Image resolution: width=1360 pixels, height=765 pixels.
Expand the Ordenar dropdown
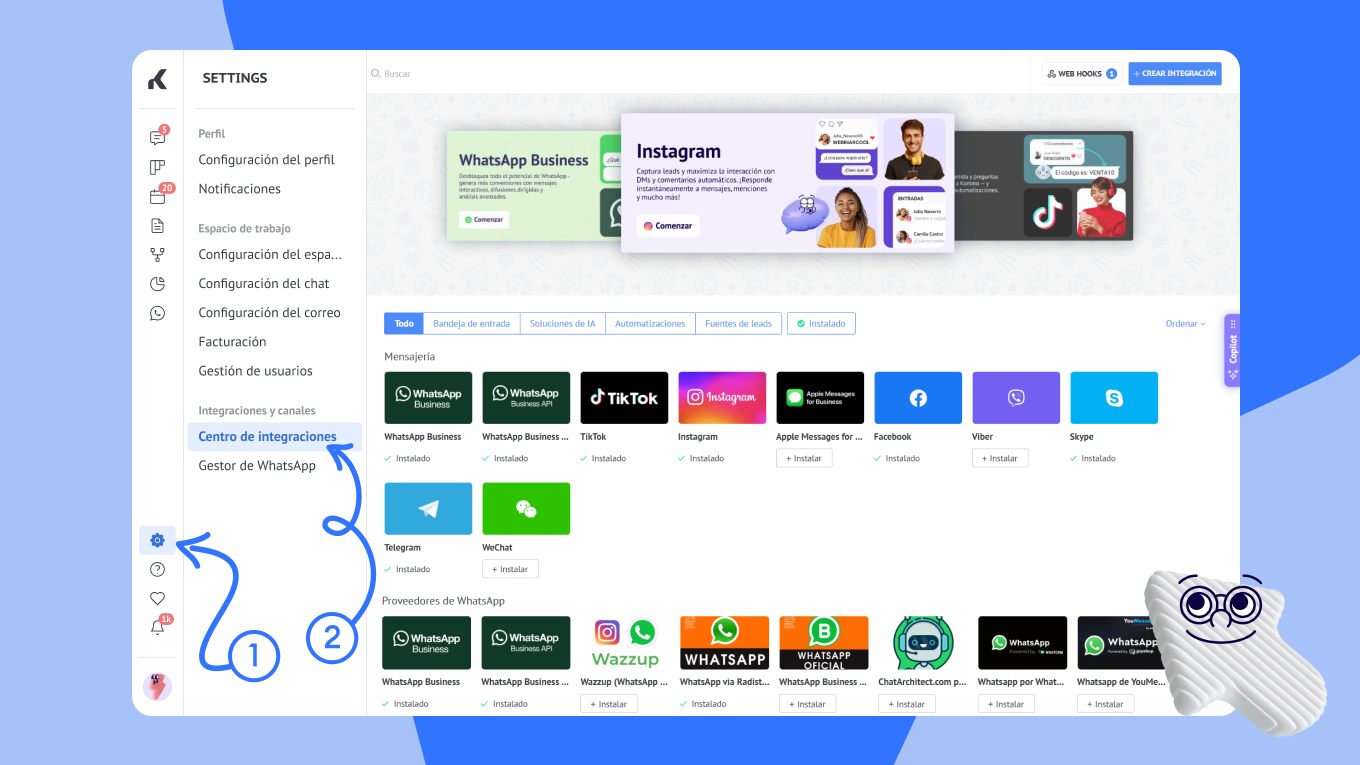(x=1185, y=324)
